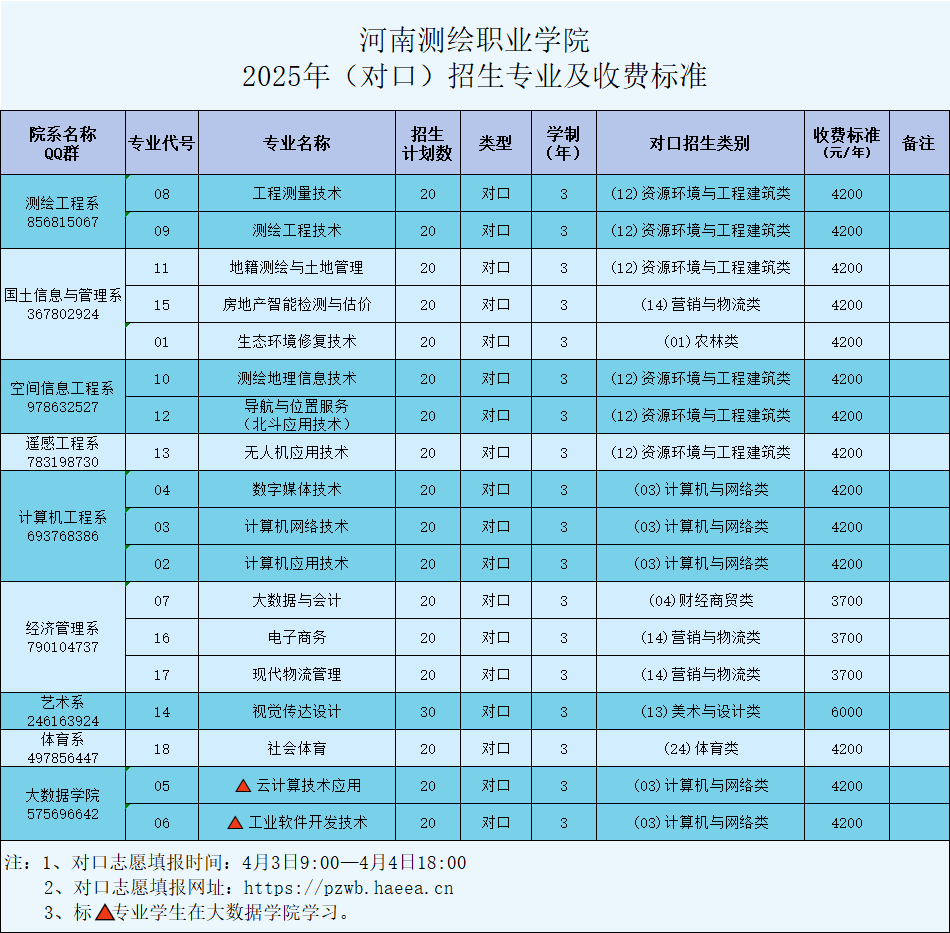950x933 pixels.
Task: Select the 院系名称 QQ群 column header
Action: point(63,143)
